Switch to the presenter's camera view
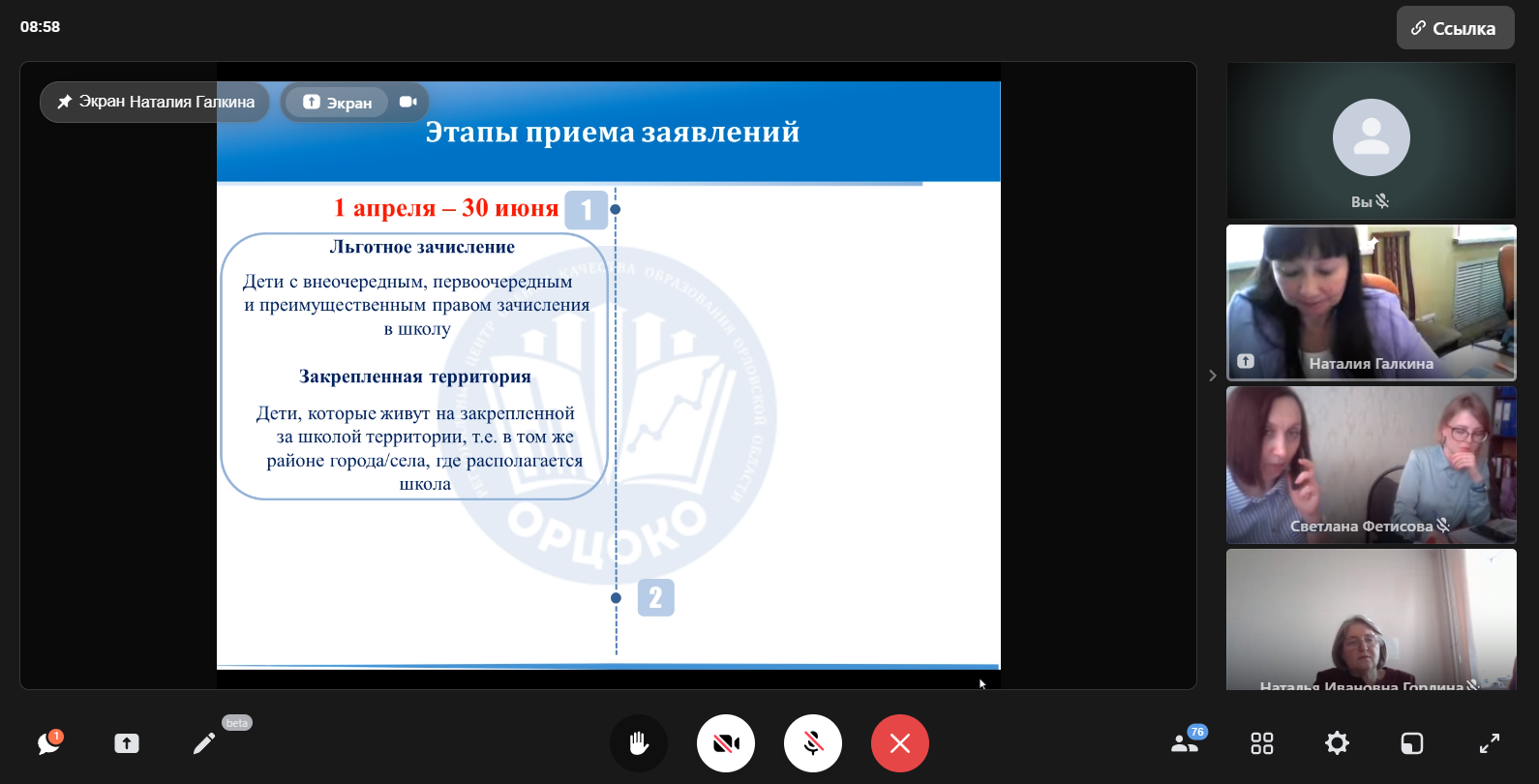Viewport: 1539px width, 784px height. tap(407, 102)
